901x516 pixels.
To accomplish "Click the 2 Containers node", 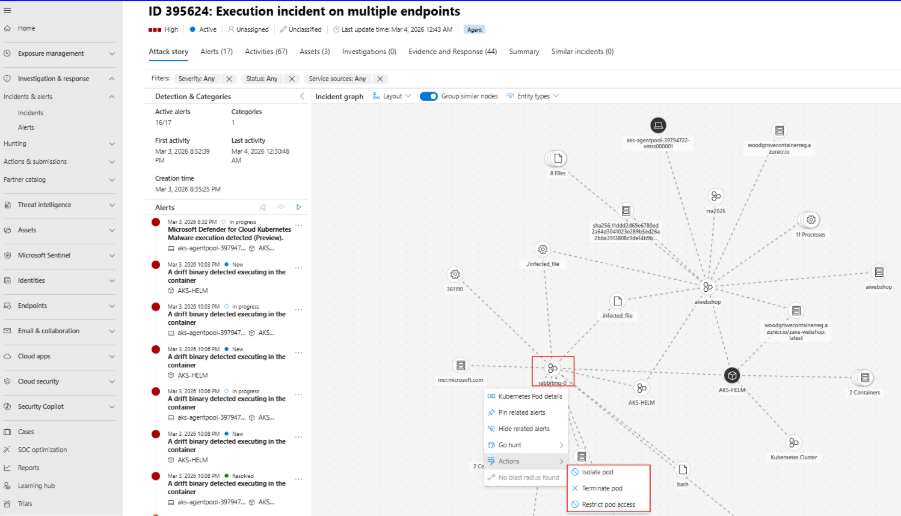I will click(x=864, y=378).
